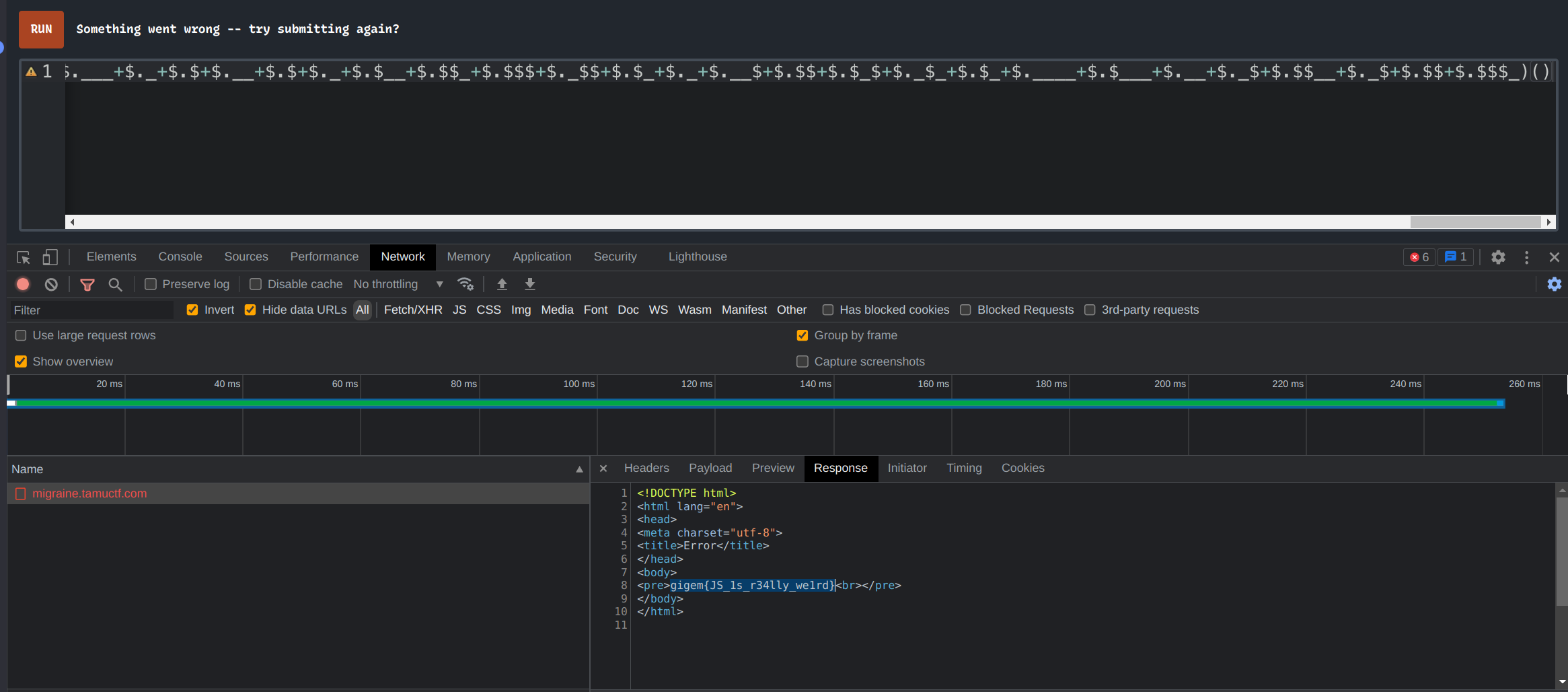Switch to Elements tab

pos(111,256)
